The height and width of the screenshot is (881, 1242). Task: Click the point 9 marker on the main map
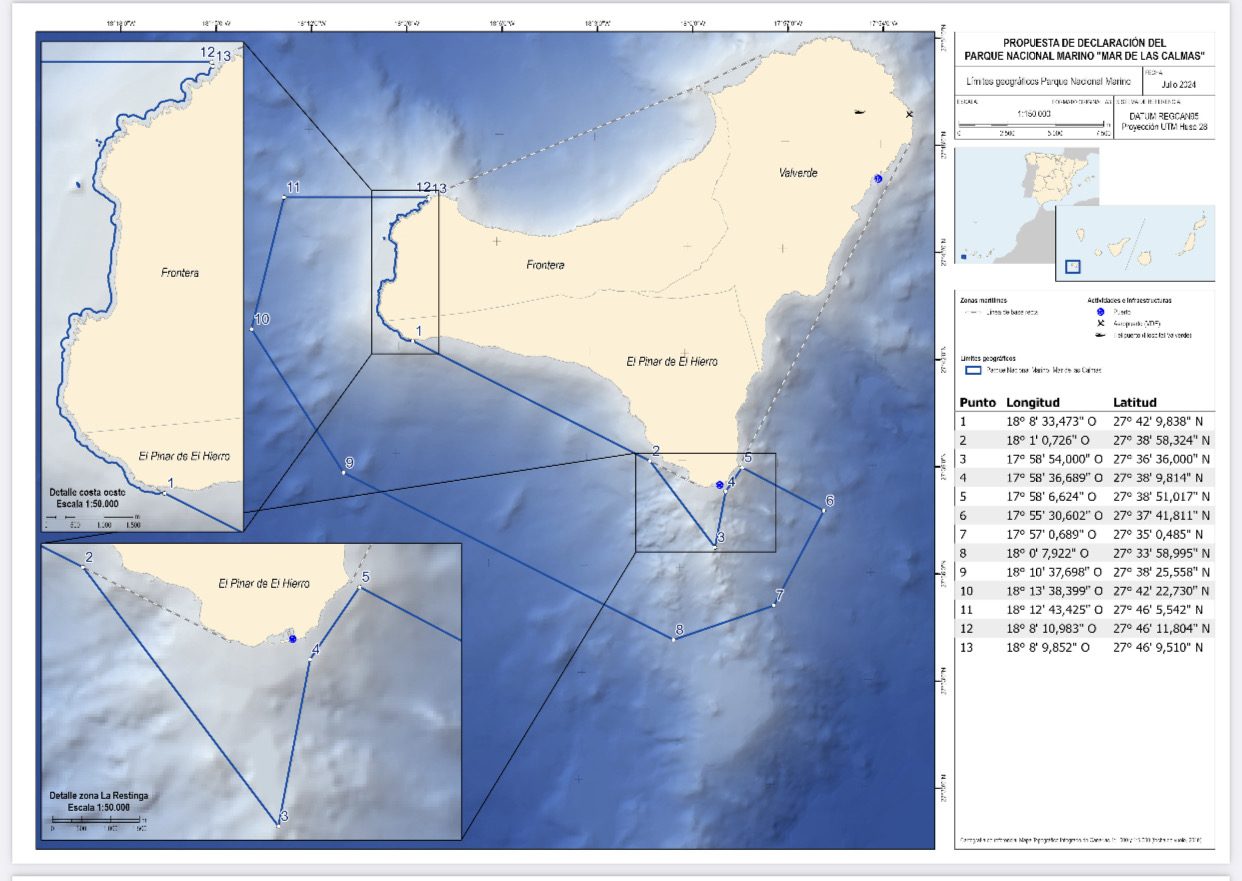point(343,472)
